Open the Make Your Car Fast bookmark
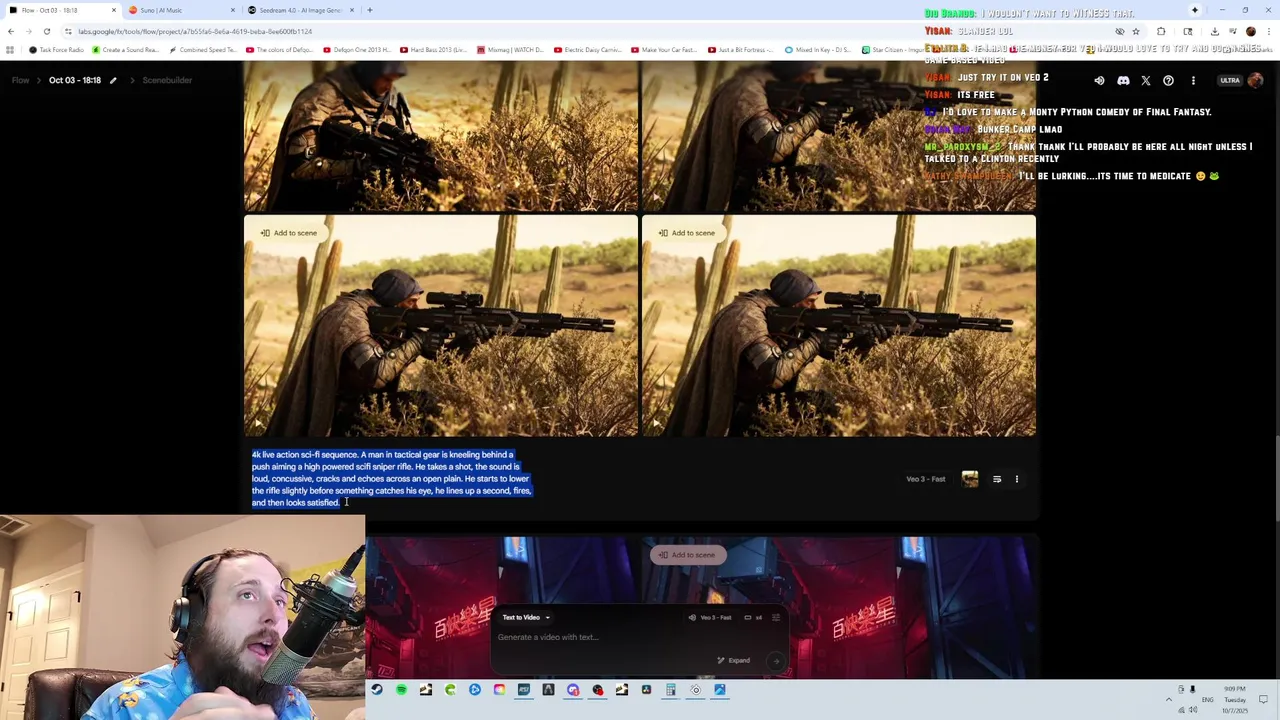 coord(664,50)
